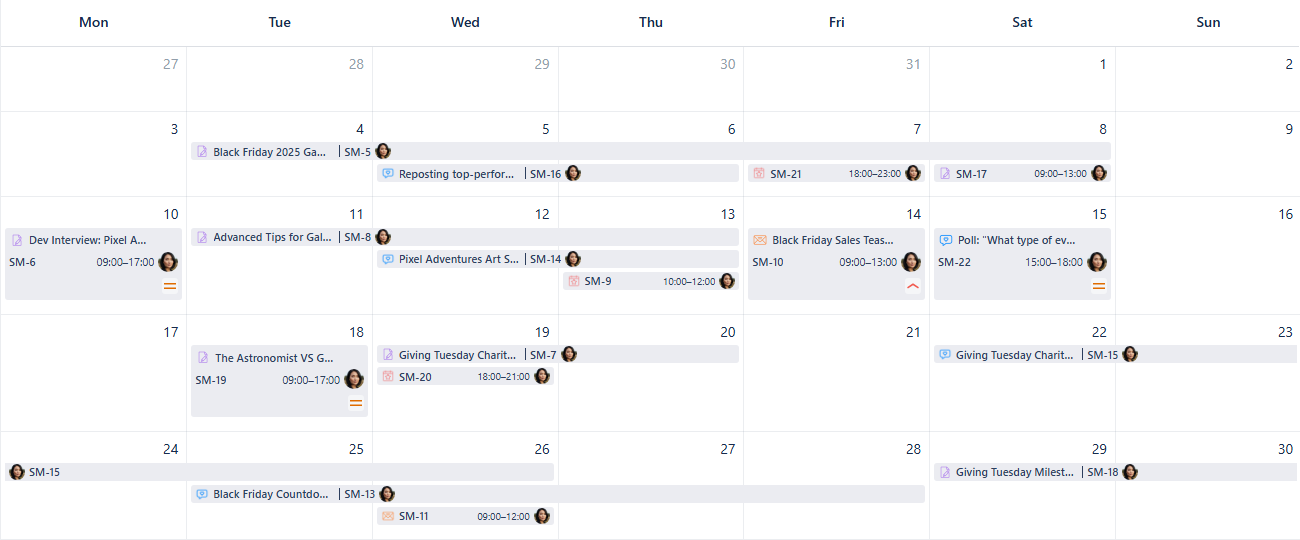Screen dimensions: 1300x540
Task: Click medium priority icon on SM-22 poll card
Action: coord(1098,286)
